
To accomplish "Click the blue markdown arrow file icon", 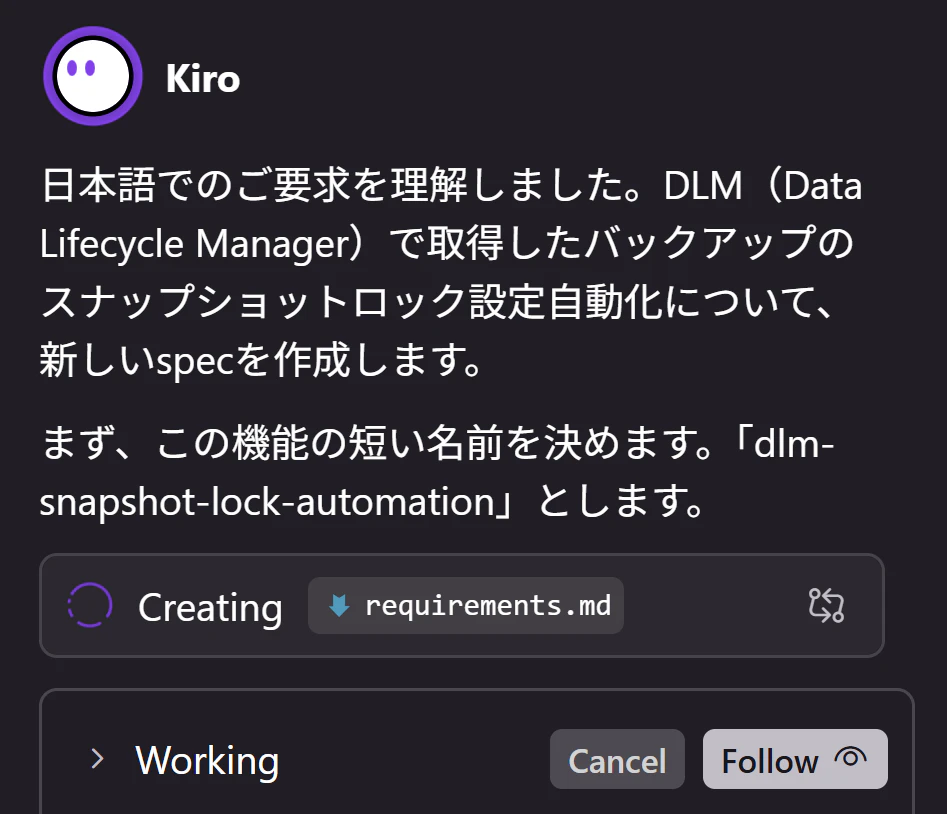I will (x=339, y=605).
